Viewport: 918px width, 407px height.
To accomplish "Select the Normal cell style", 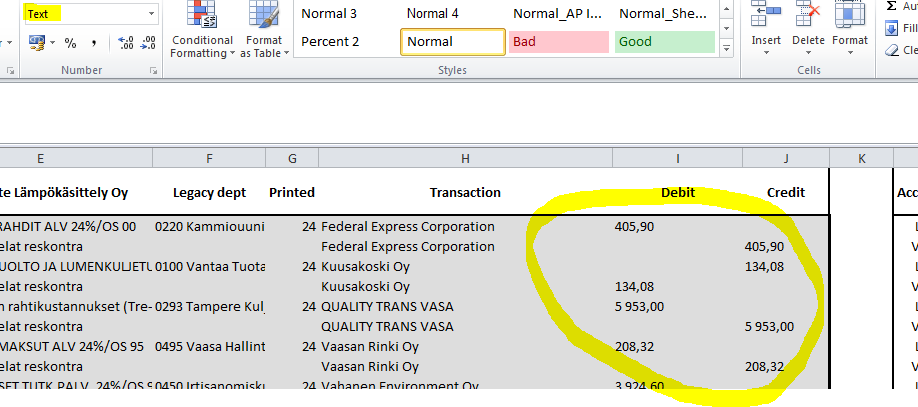I will (452, 42).
